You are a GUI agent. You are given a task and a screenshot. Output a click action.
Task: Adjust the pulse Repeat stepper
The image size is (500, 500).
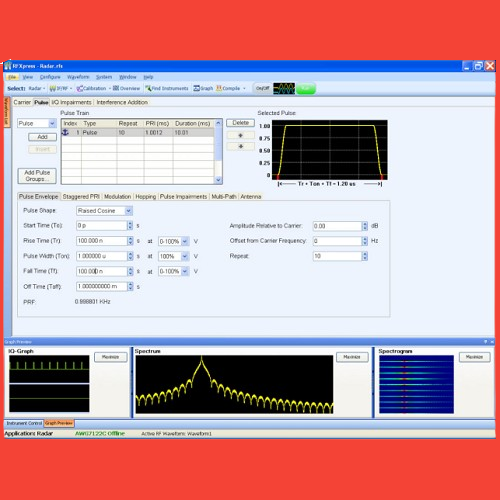pyautogui.click(x=365, y=256)
